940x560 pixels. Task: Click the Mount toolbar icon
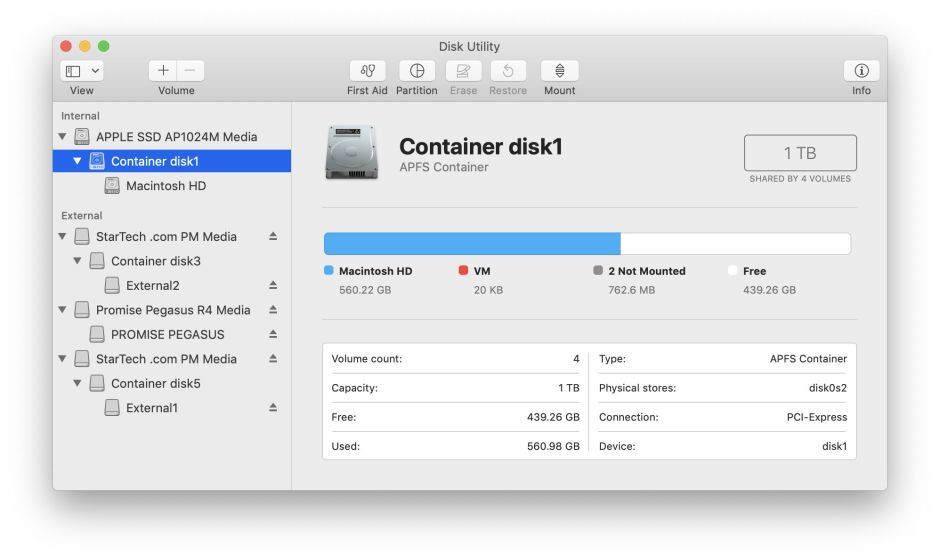559,71
